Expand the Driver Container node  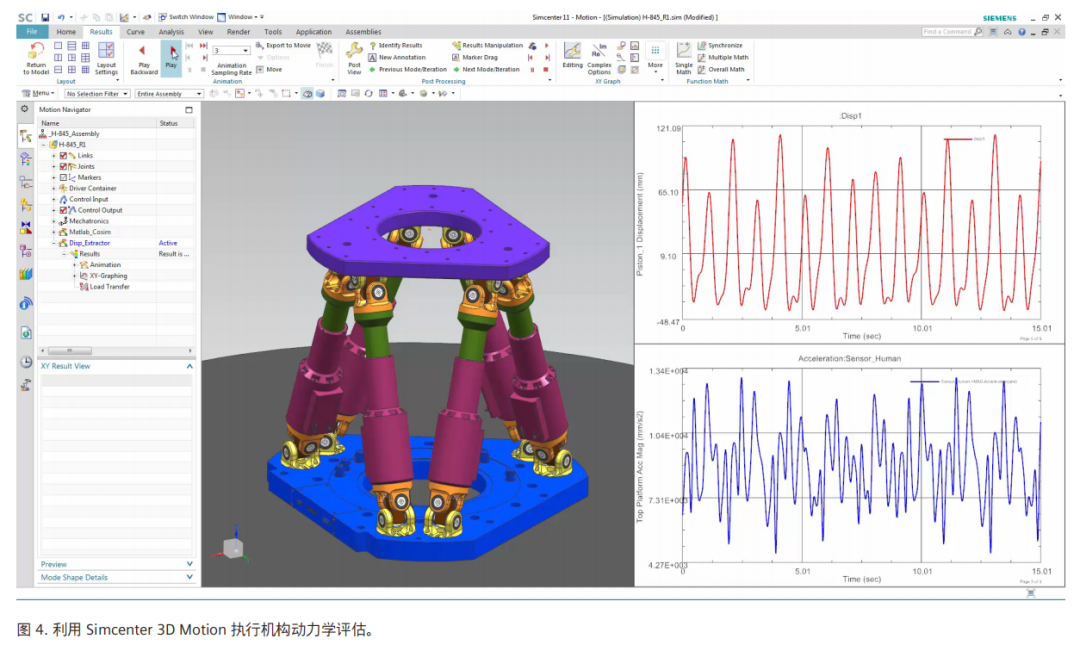54,188
